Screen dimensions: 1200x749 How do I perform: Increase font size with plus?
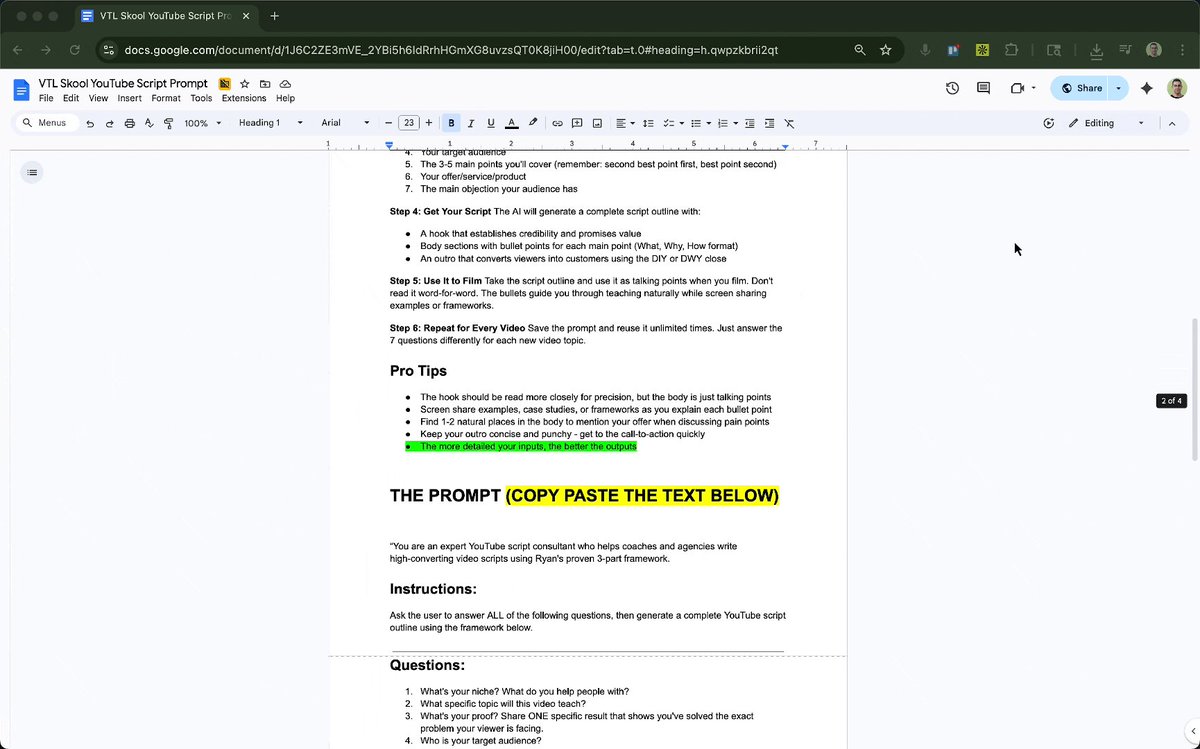click(x=429, y=123)
